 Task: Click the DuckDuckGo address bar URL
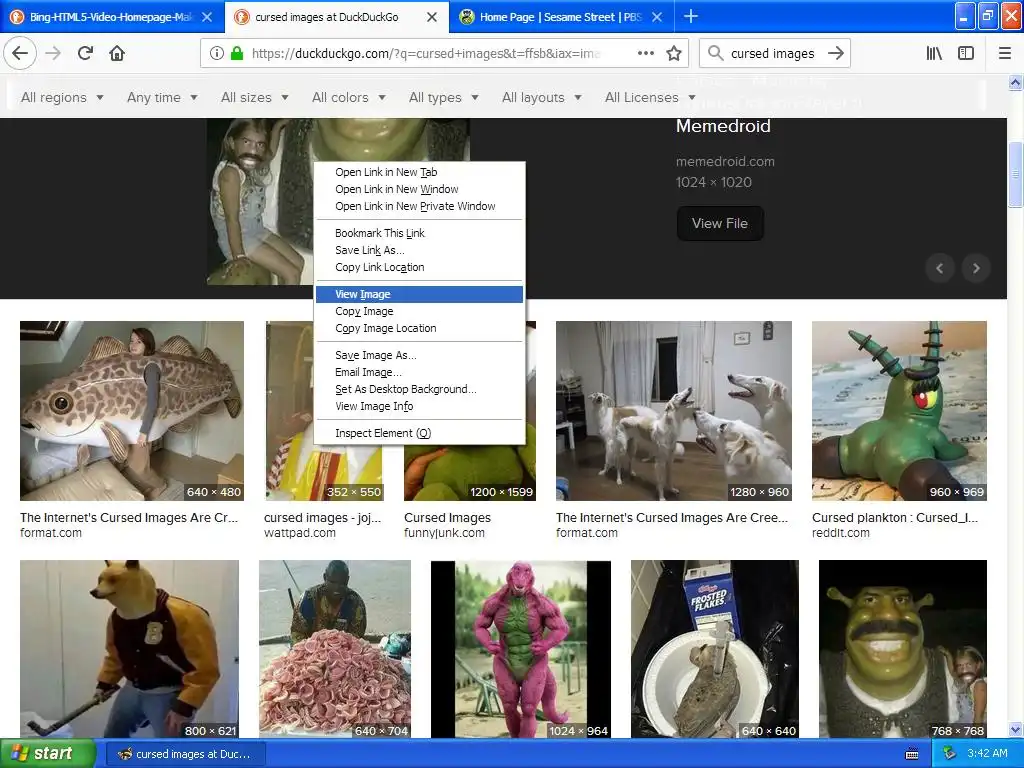(426, 53)
